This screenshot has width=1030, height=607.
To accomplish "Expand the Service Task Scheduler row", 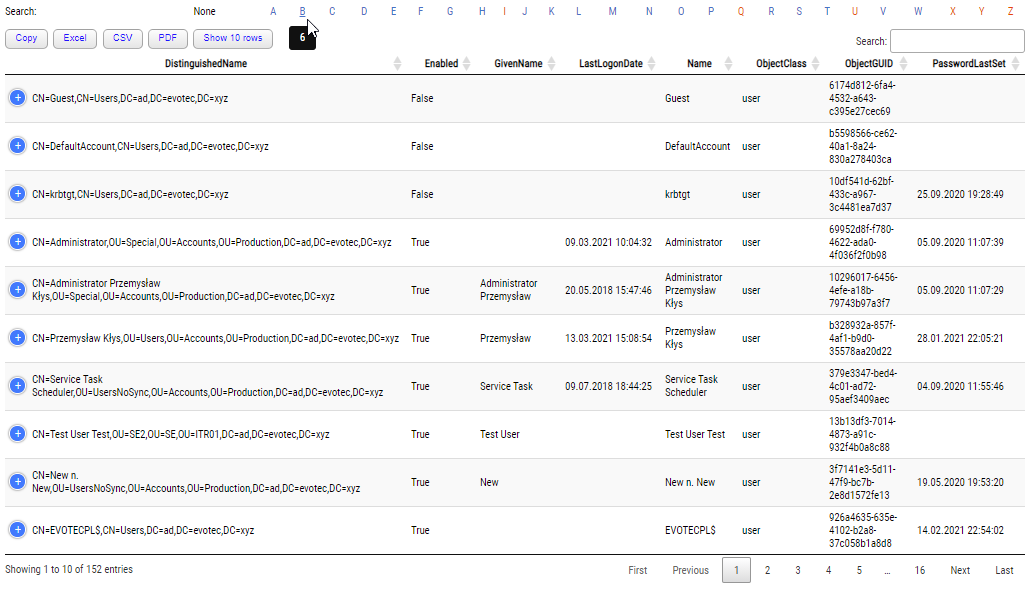I will click(x=17, y=386).
